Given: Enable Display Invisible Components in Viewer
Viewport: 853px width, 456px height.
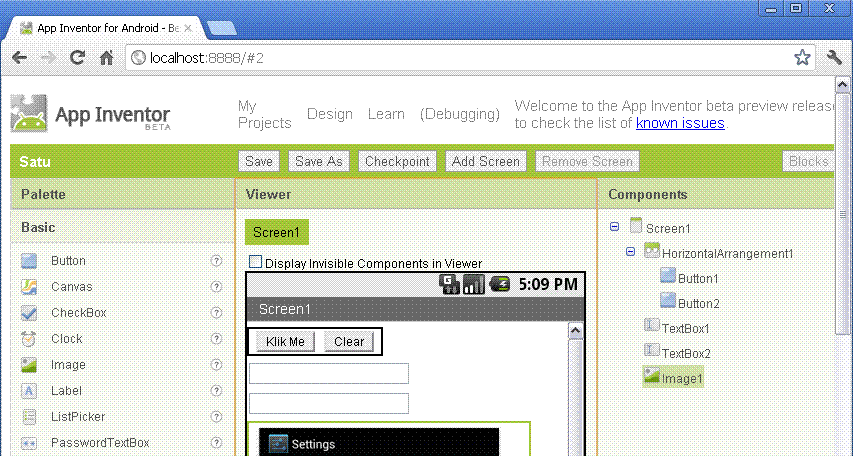Looking at the screenshot, I should 255,262.
